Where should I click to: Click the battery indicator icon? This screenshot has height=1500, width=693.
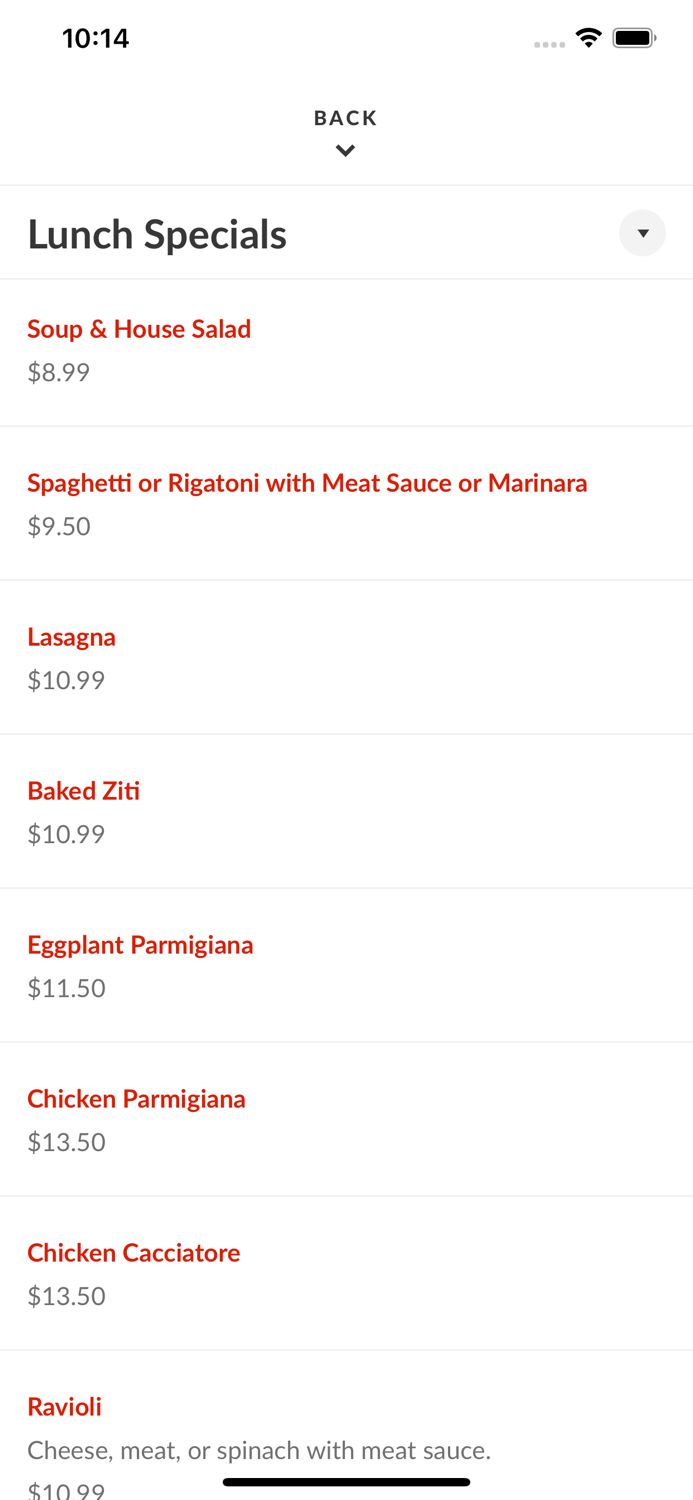tap(634, 38)
